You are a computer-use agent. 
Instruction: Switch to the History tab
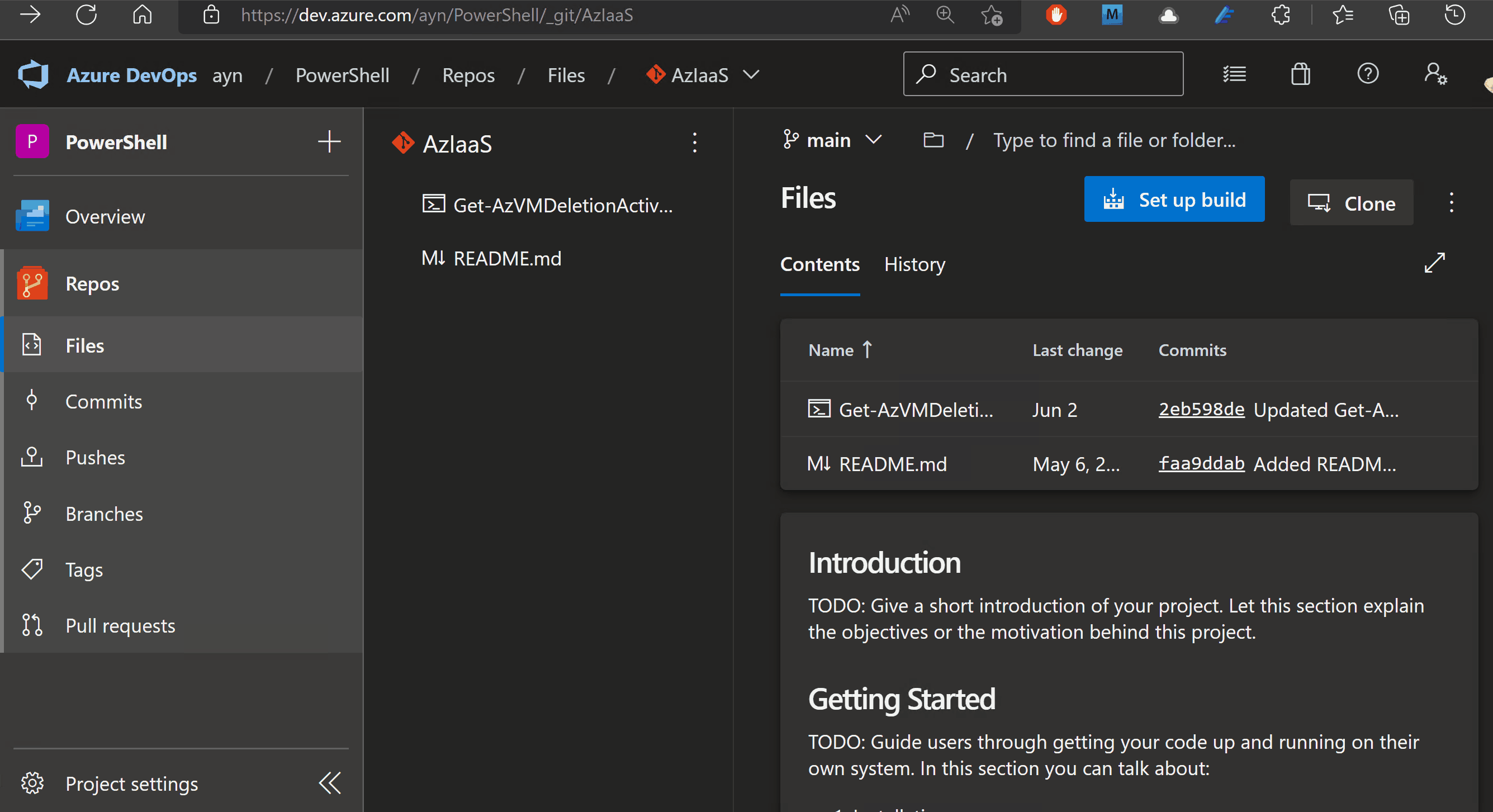[x=914, y=264]
